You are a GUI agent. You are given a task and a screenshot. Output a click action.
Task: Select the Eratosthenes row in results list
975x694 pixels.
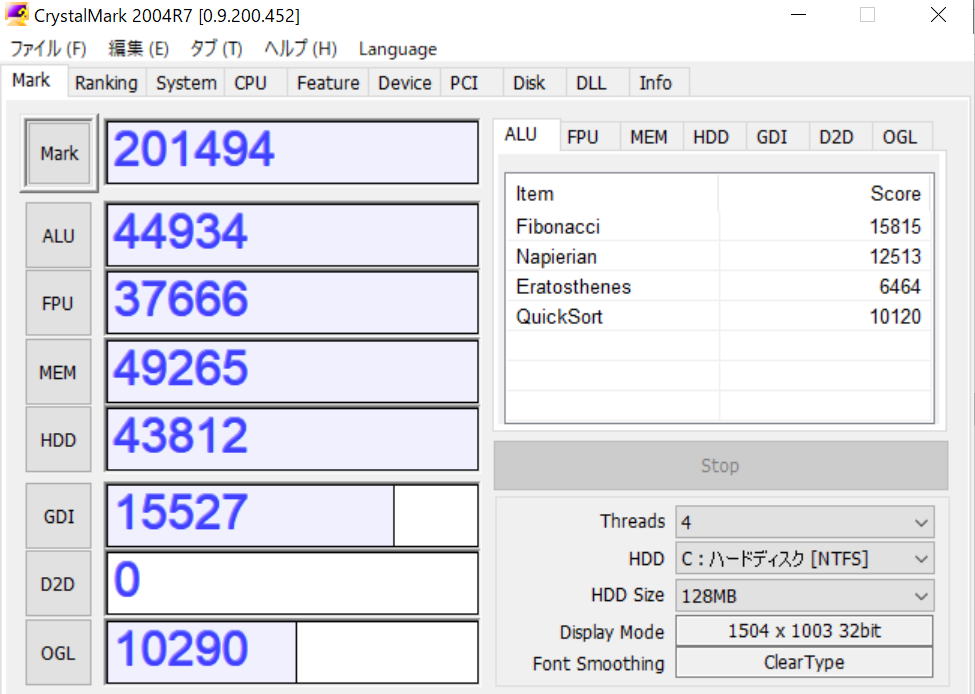point(719,286)
